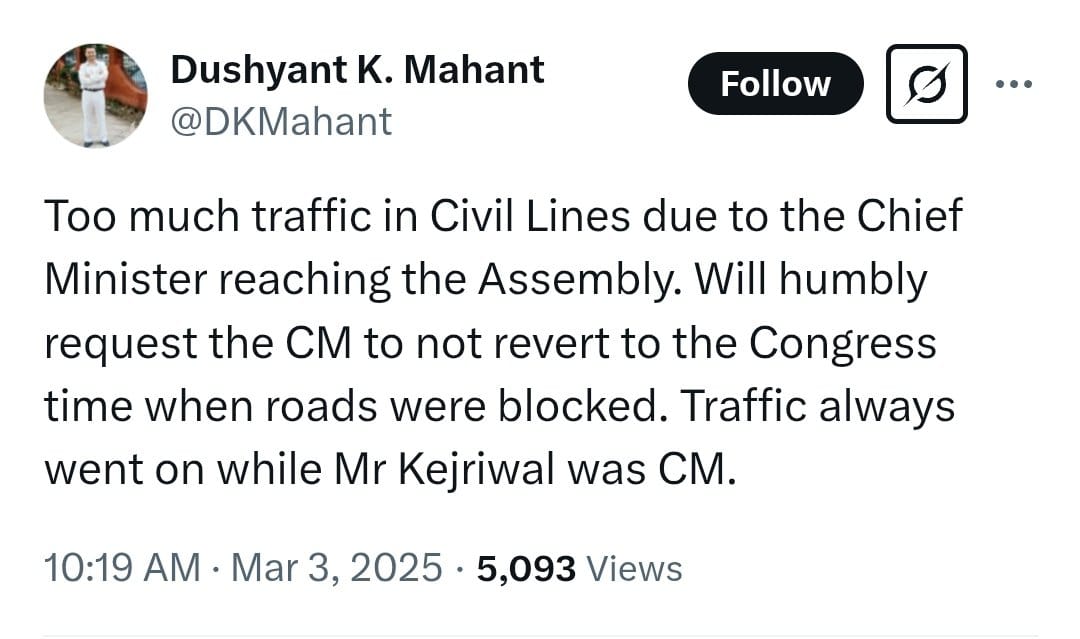
Task: Click the word Kejriwal in the tweet
Action: click(477, 470)
